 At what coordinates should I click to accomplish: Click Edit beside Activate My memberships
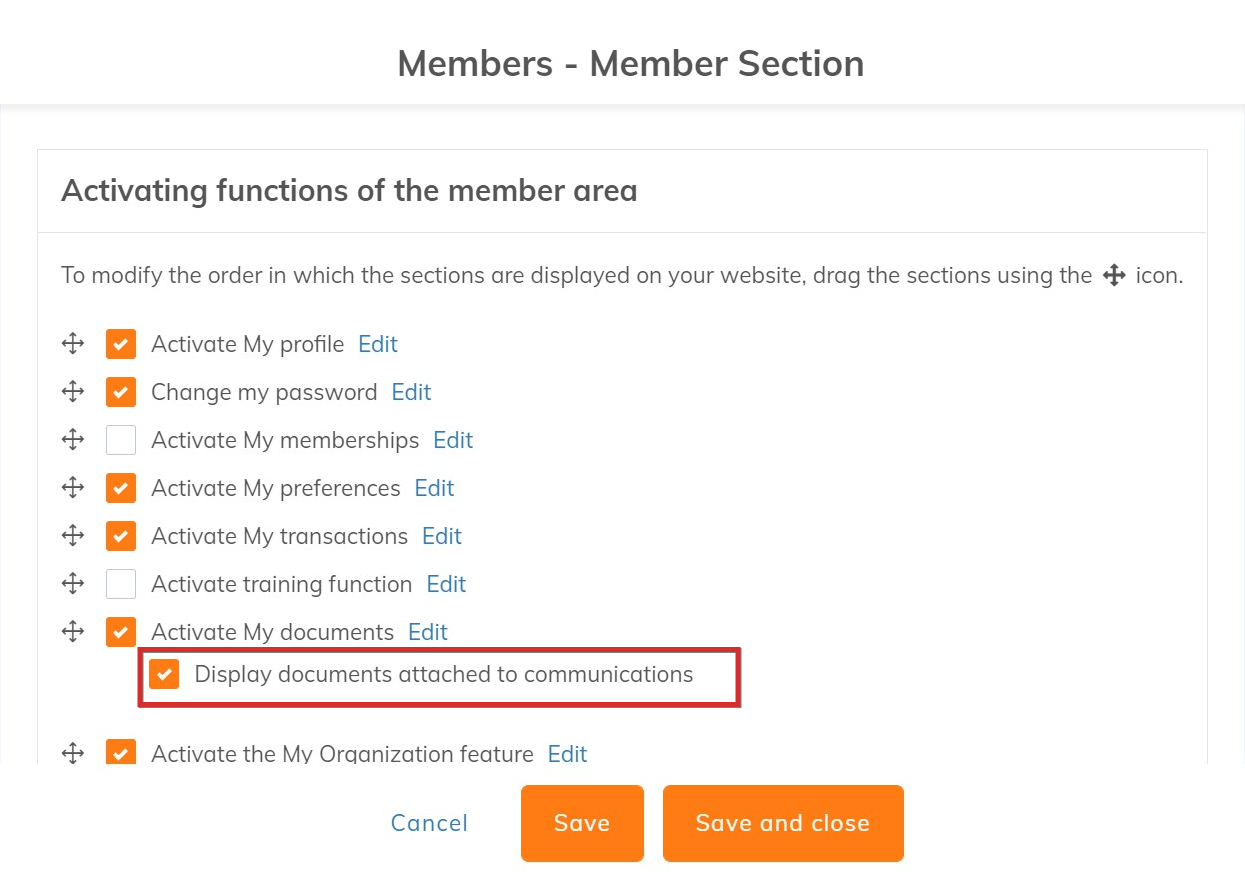tap(453, 440)
